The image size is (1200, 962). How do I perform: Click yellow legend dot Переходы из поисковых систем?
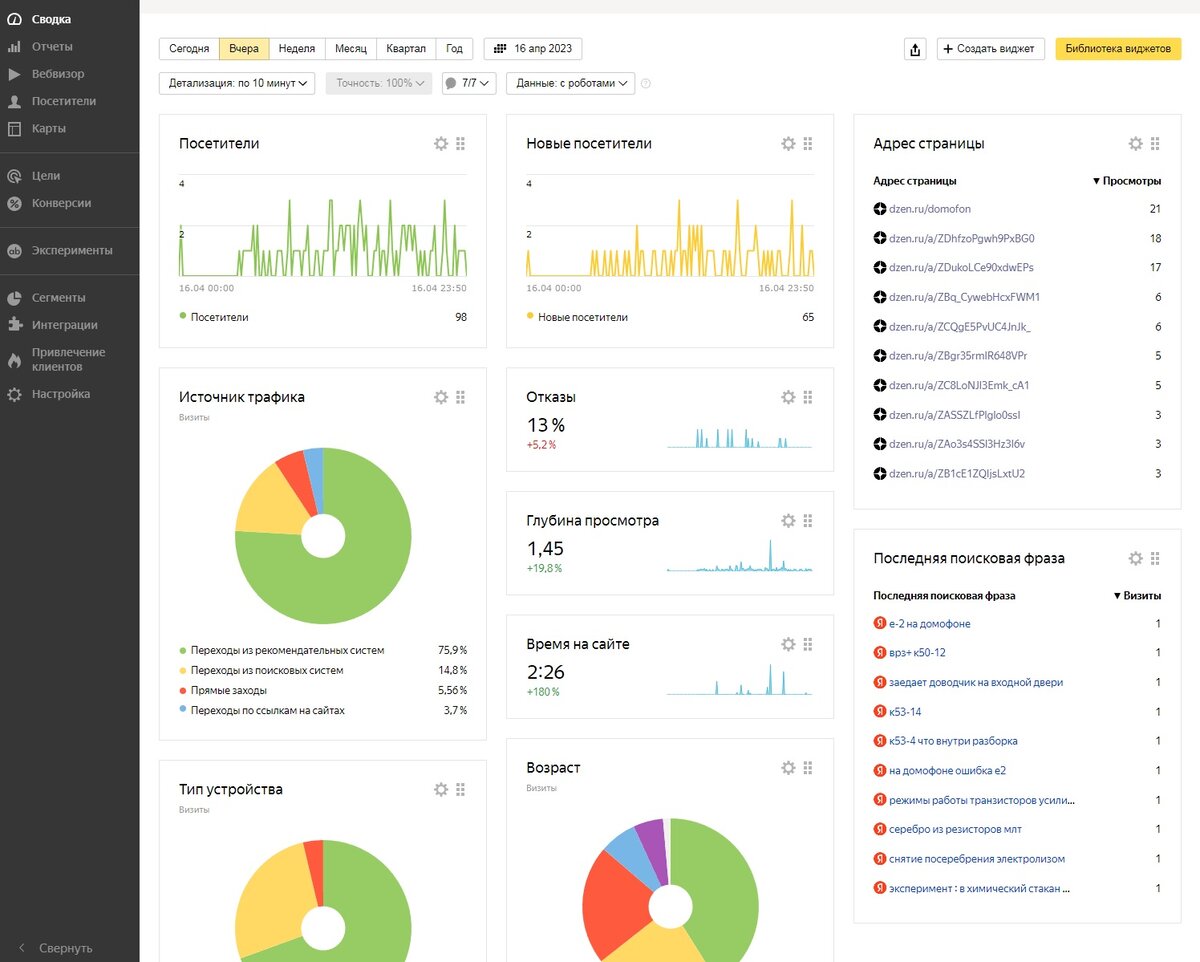183,670
